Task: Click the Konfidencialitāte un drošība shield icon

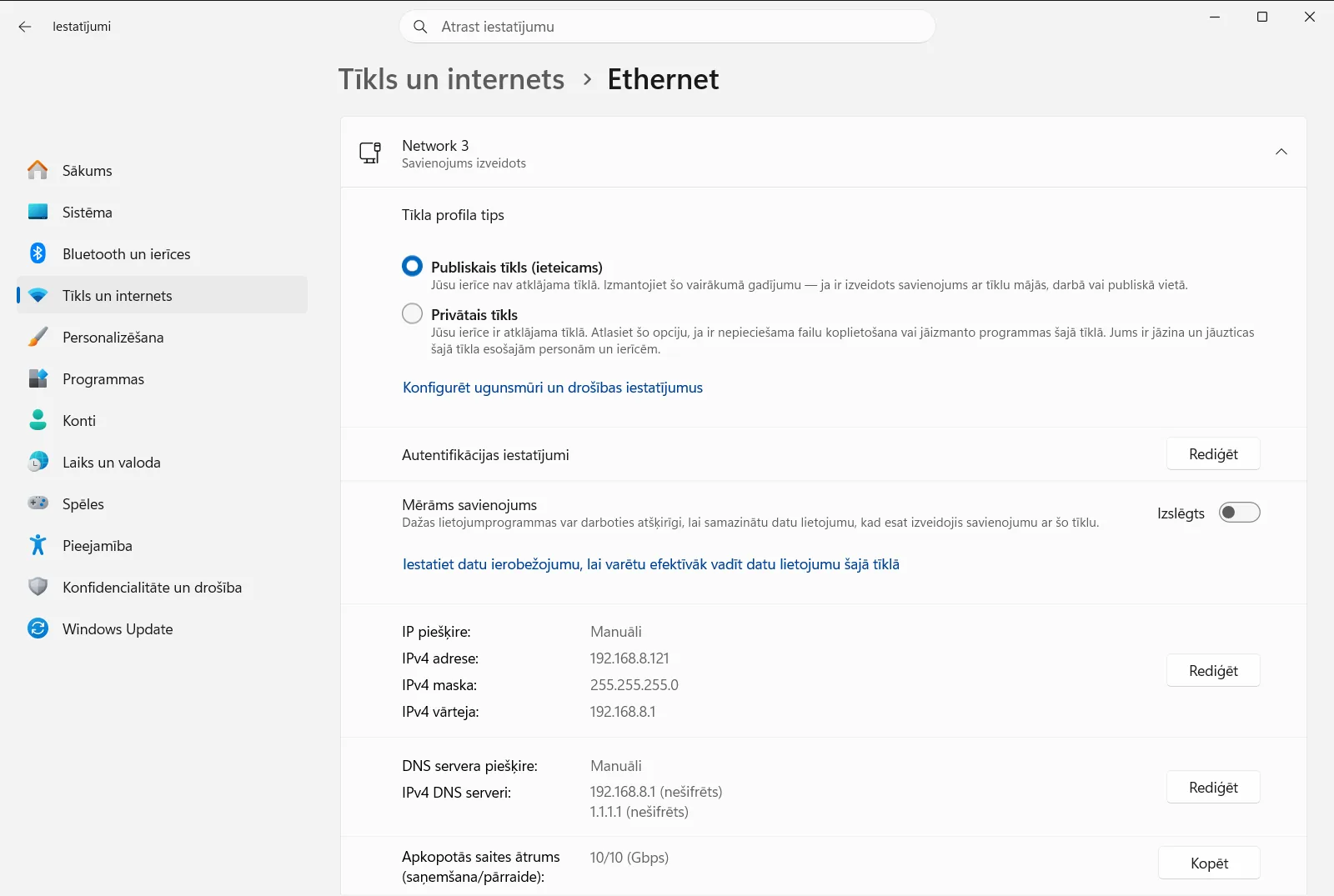Action: pos(38,587)
